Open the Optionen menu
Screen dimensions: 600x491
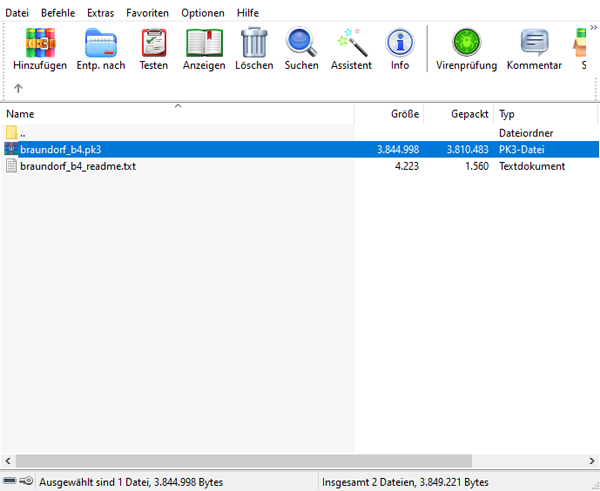[x=203, y=13]
